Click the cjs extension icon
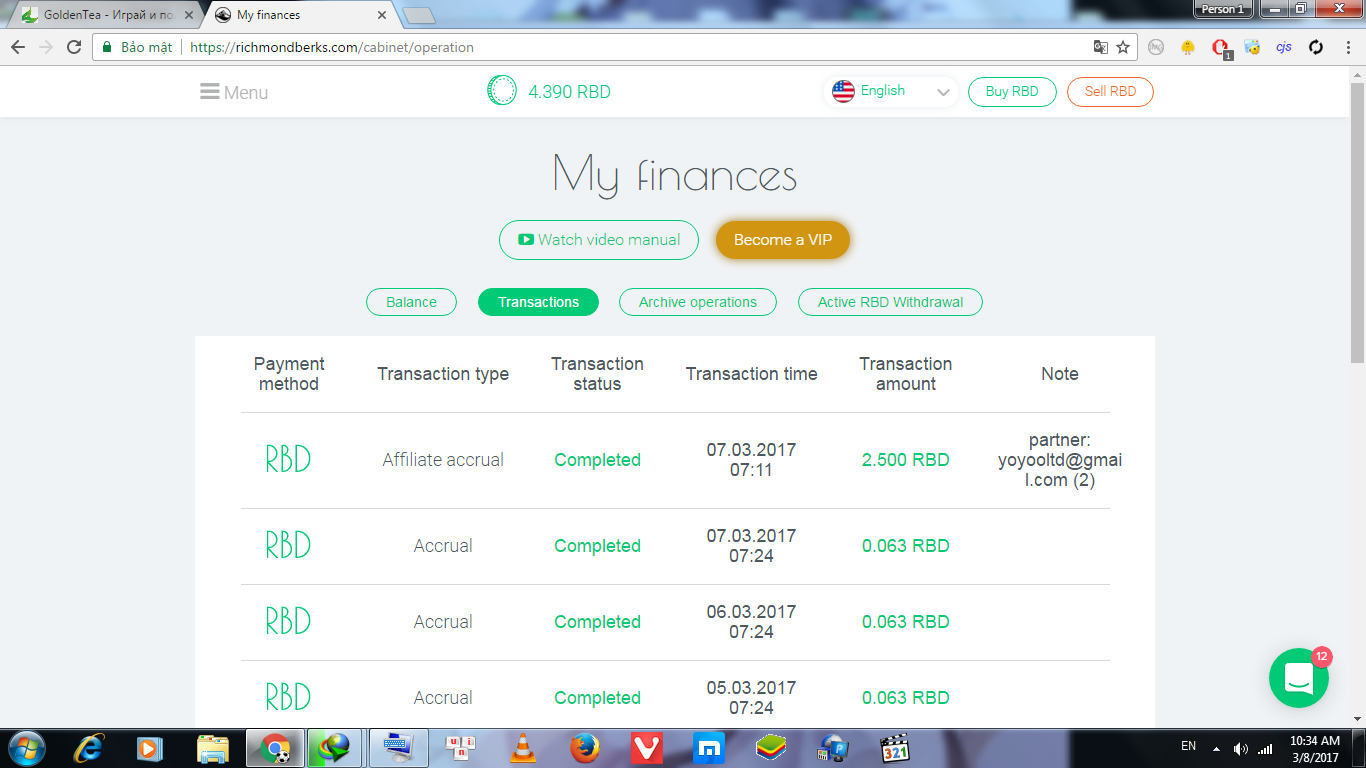 pos(1284,47)
